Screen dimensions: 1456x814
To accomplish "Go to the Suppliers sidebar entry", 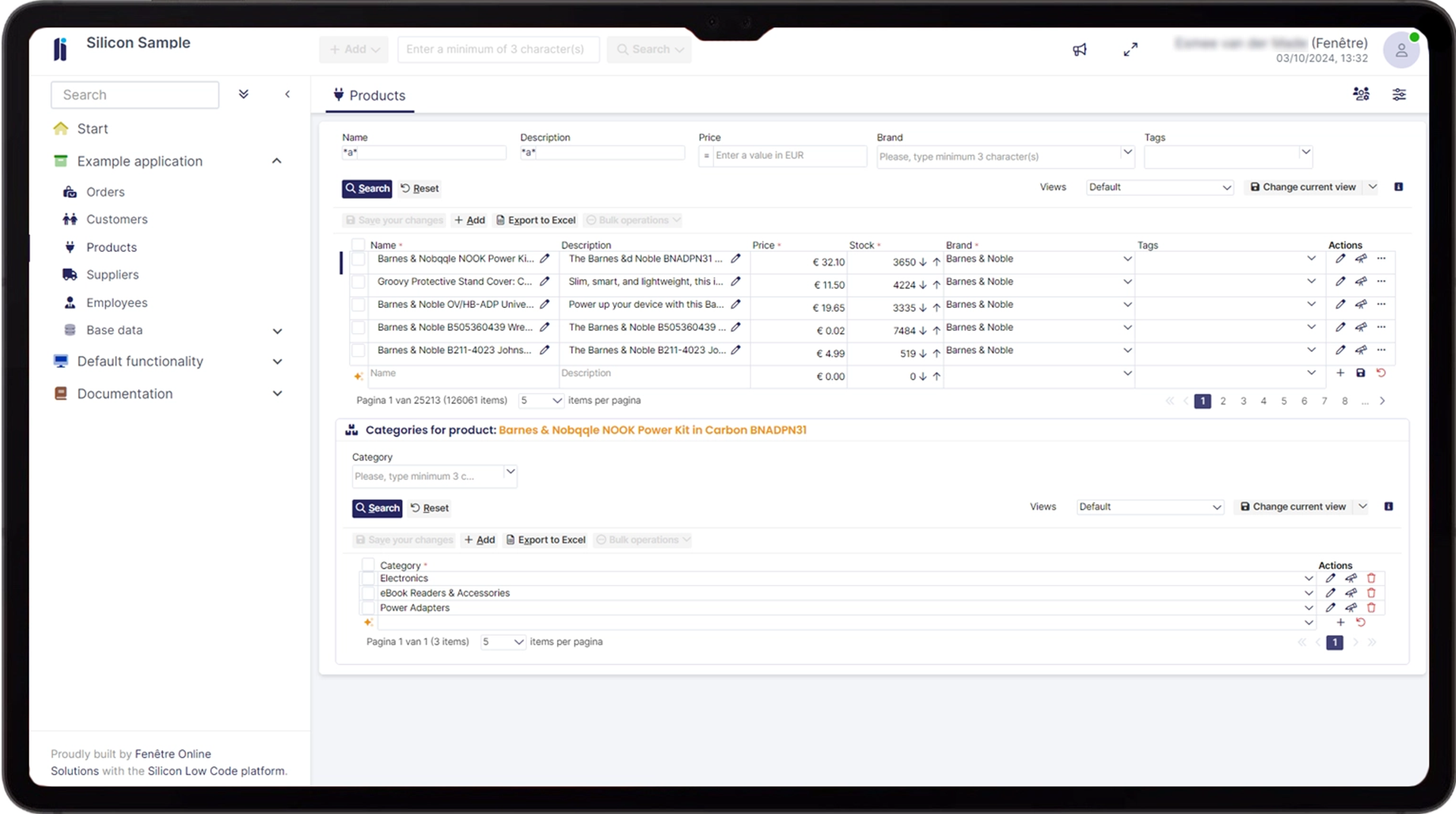I will [112, 275].
